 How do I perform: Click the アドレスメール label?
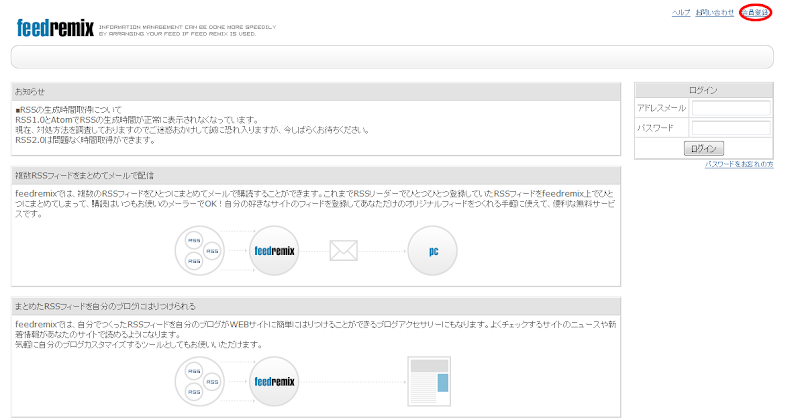click(661, 108)
